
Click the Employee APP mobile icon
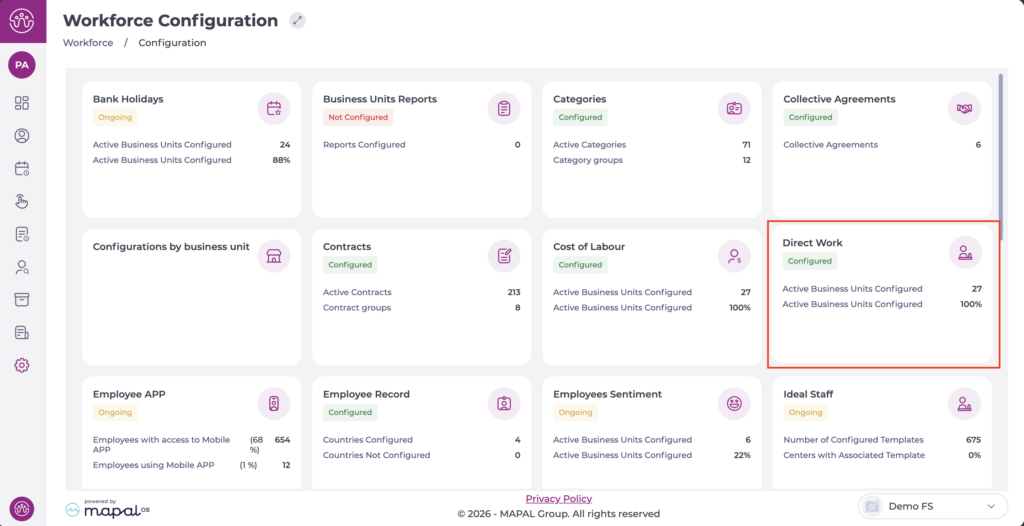pos(274,403)
